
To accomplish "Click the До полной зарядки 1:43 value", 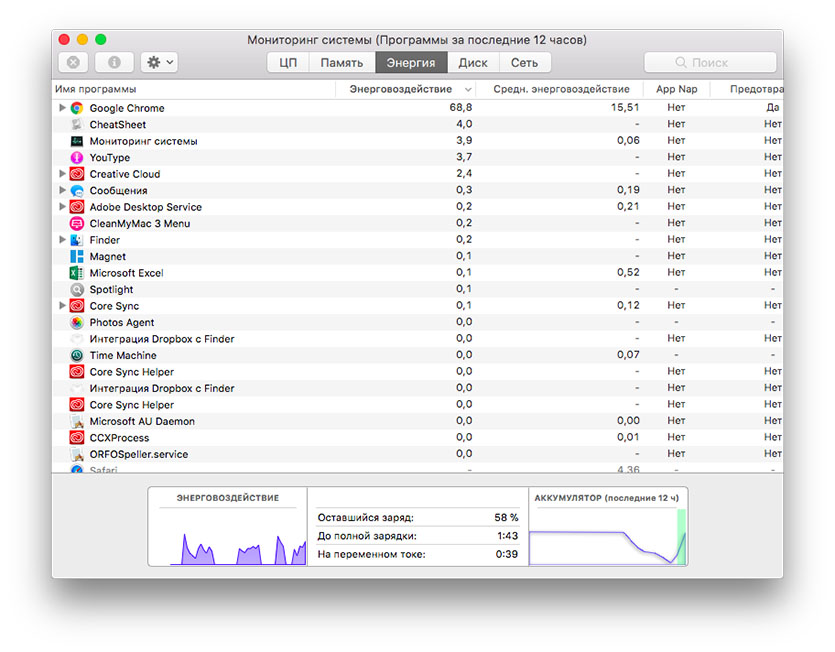I will tap(507, 536).
